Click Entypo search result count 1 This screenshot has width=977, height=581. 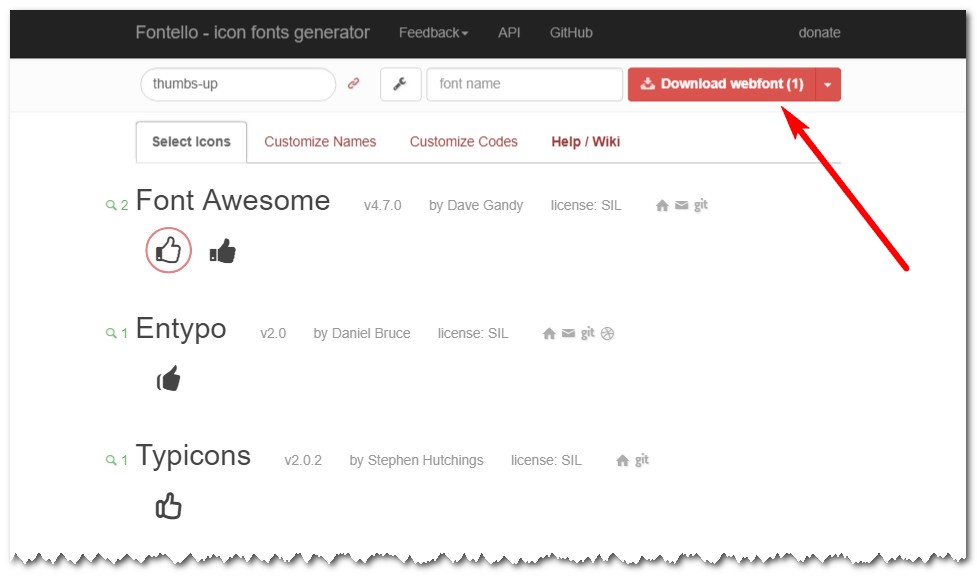(117, 334)
